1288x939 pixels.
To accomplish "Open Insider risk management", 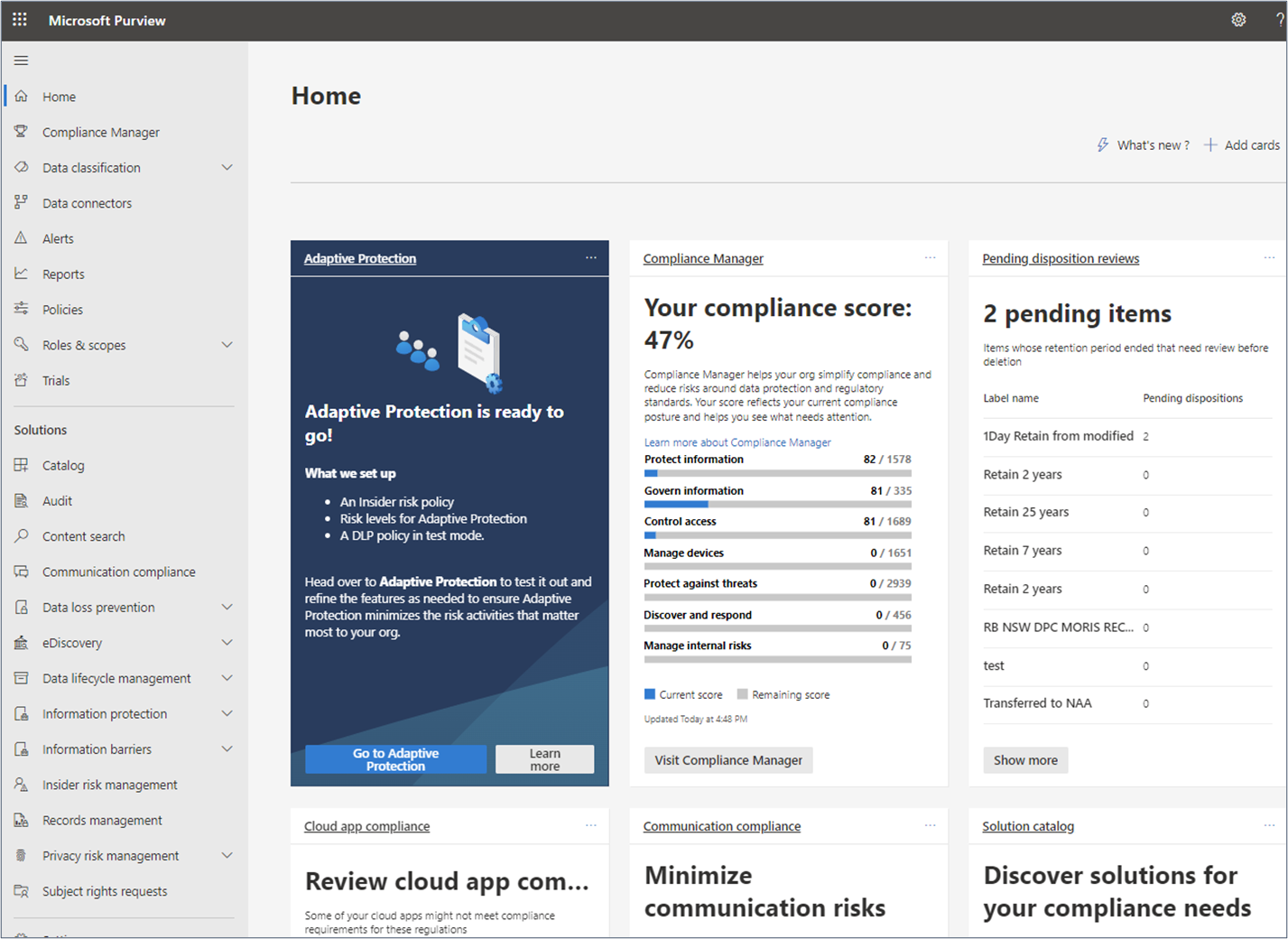I will pos(109,784).
